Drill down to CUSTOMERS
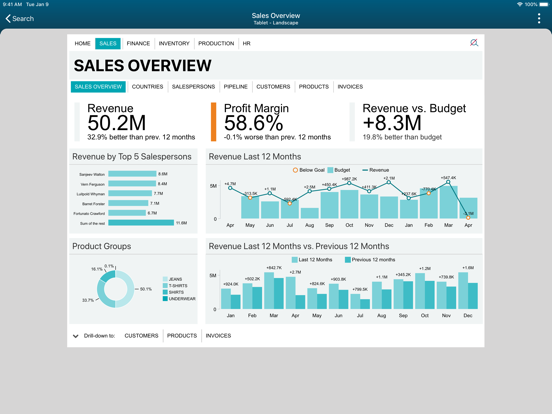The width and height of the screenshot is (552, 414). pos(141,336)
